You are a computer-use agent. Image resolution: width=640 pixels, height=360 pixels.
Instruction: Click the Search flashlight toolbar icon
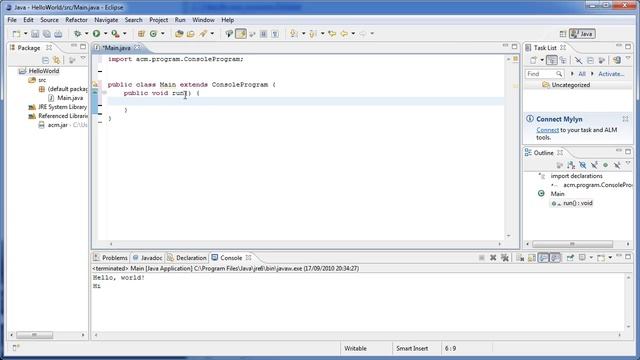(x=203, y=34)
